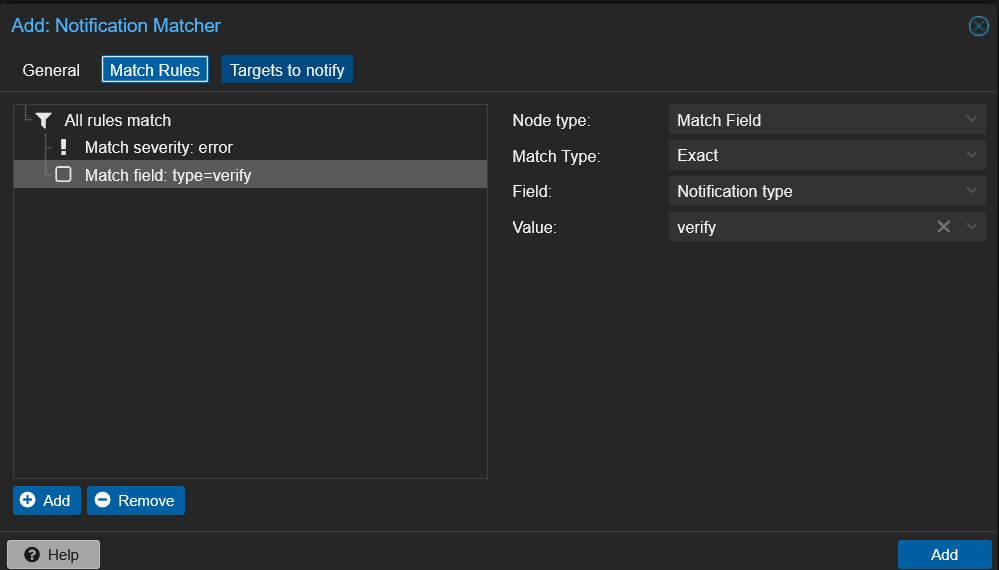Viewport: 999px width, 570px height.
Task: Click the minus icon on Remove button
Action: coord(102,500)
